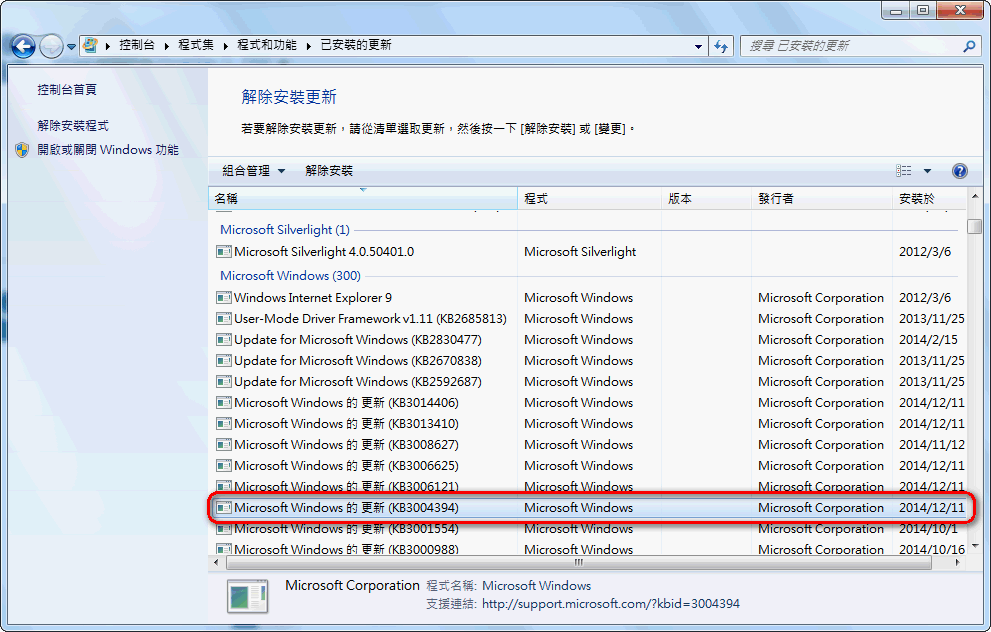This screenshot has height=632, width=991.
Task: Click the Control Panel icon in address bar
Action: [90, 46]
